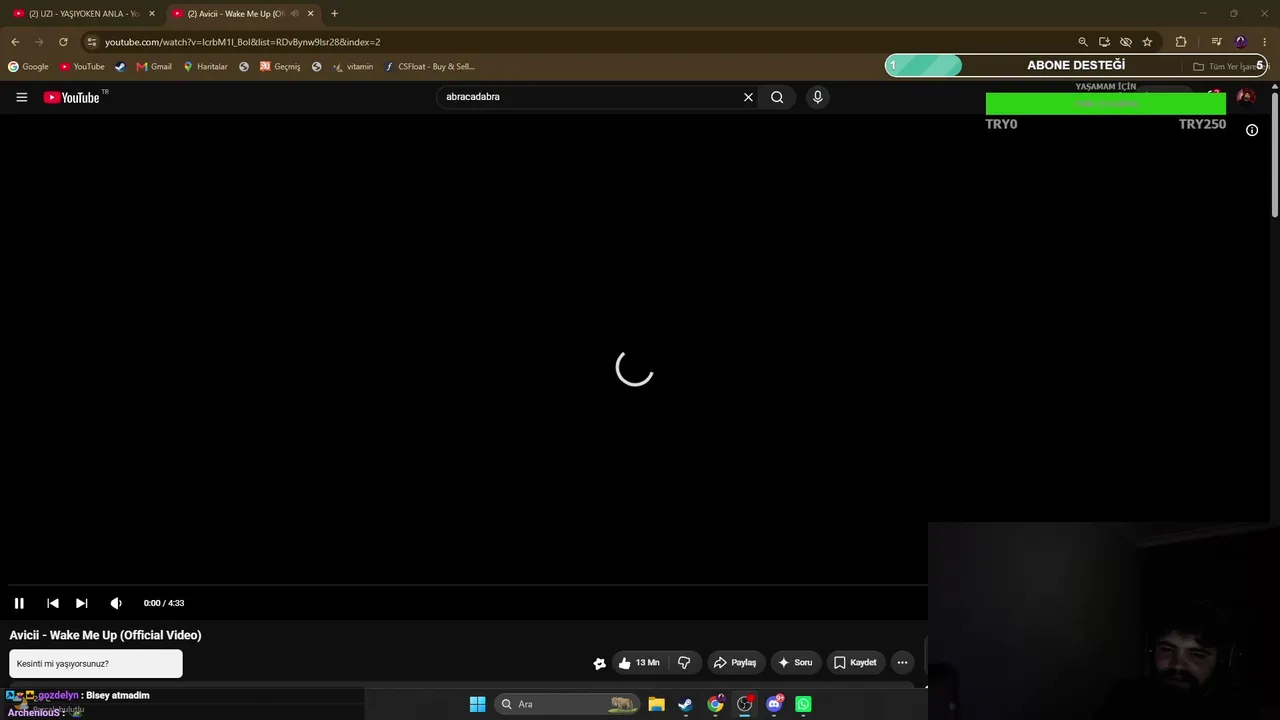1280x720 pixels.
Task: Skip to the next video
Action: (x=82, y=603)
